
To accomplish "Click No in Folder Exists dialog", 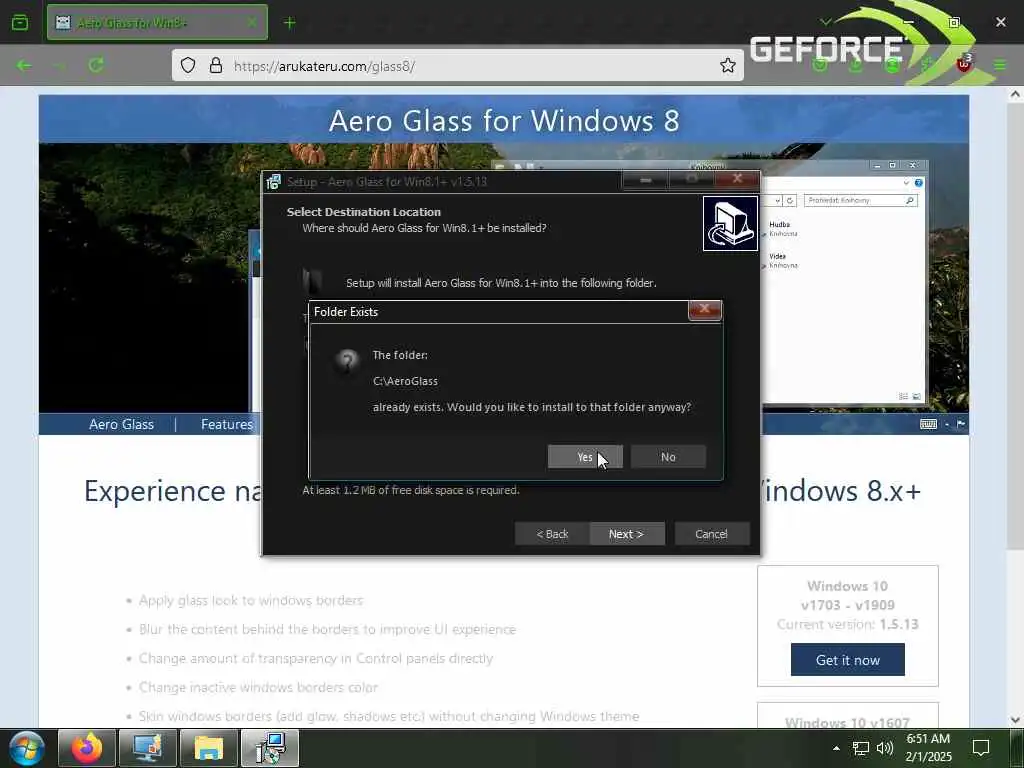I will tap(668, 457).
